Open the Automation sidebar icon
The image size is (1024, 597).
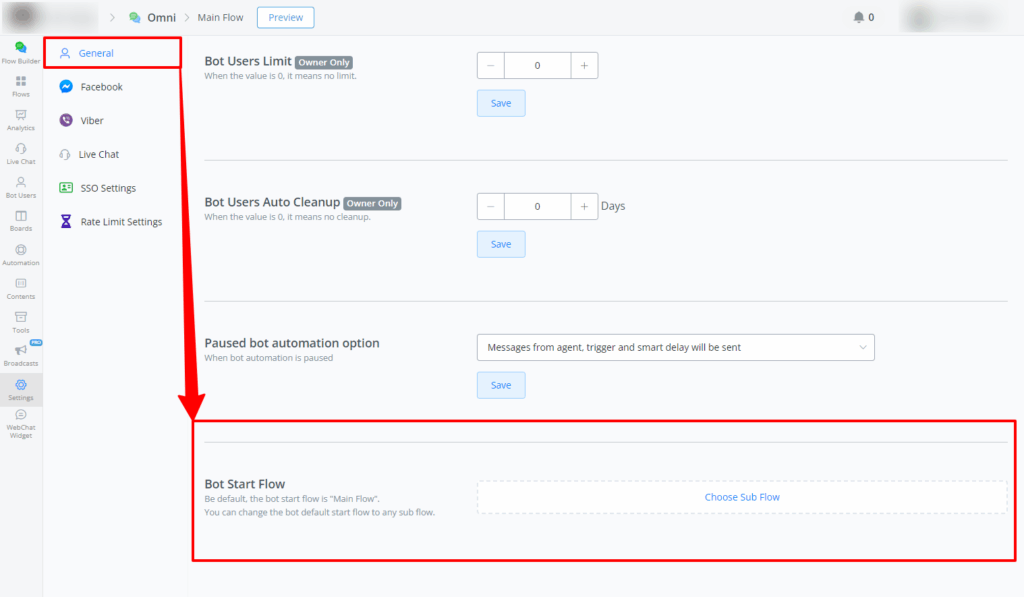pyautogui.click(x=21, y=251)
